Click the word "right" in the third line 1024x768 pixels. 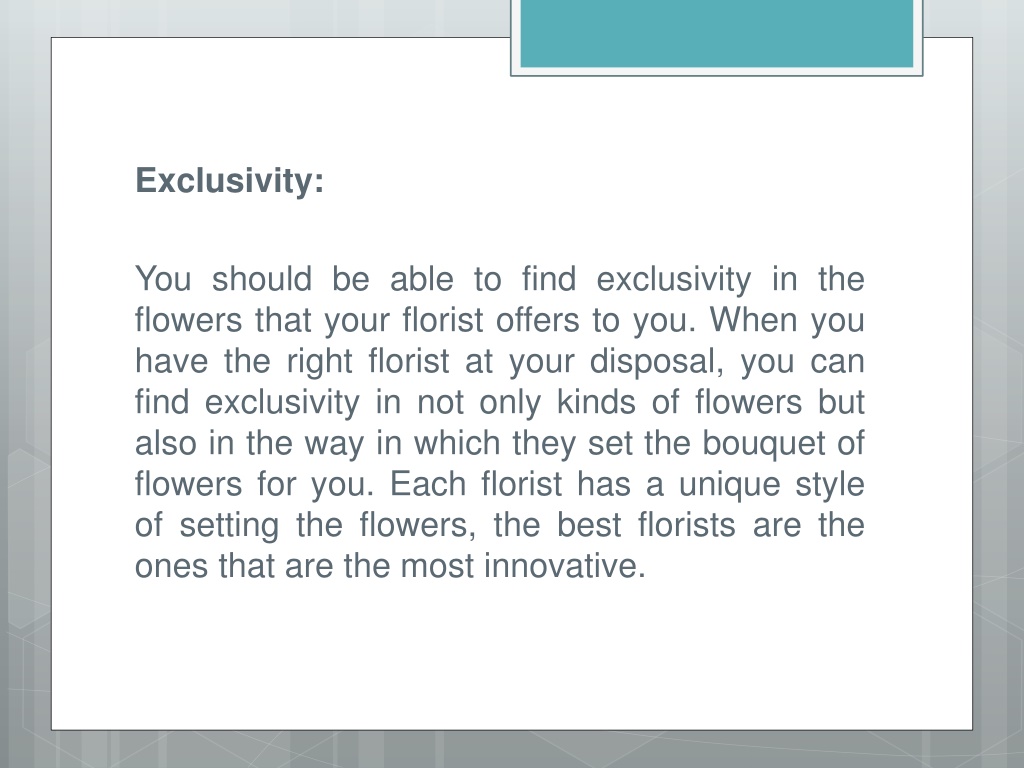click(319, 362)
